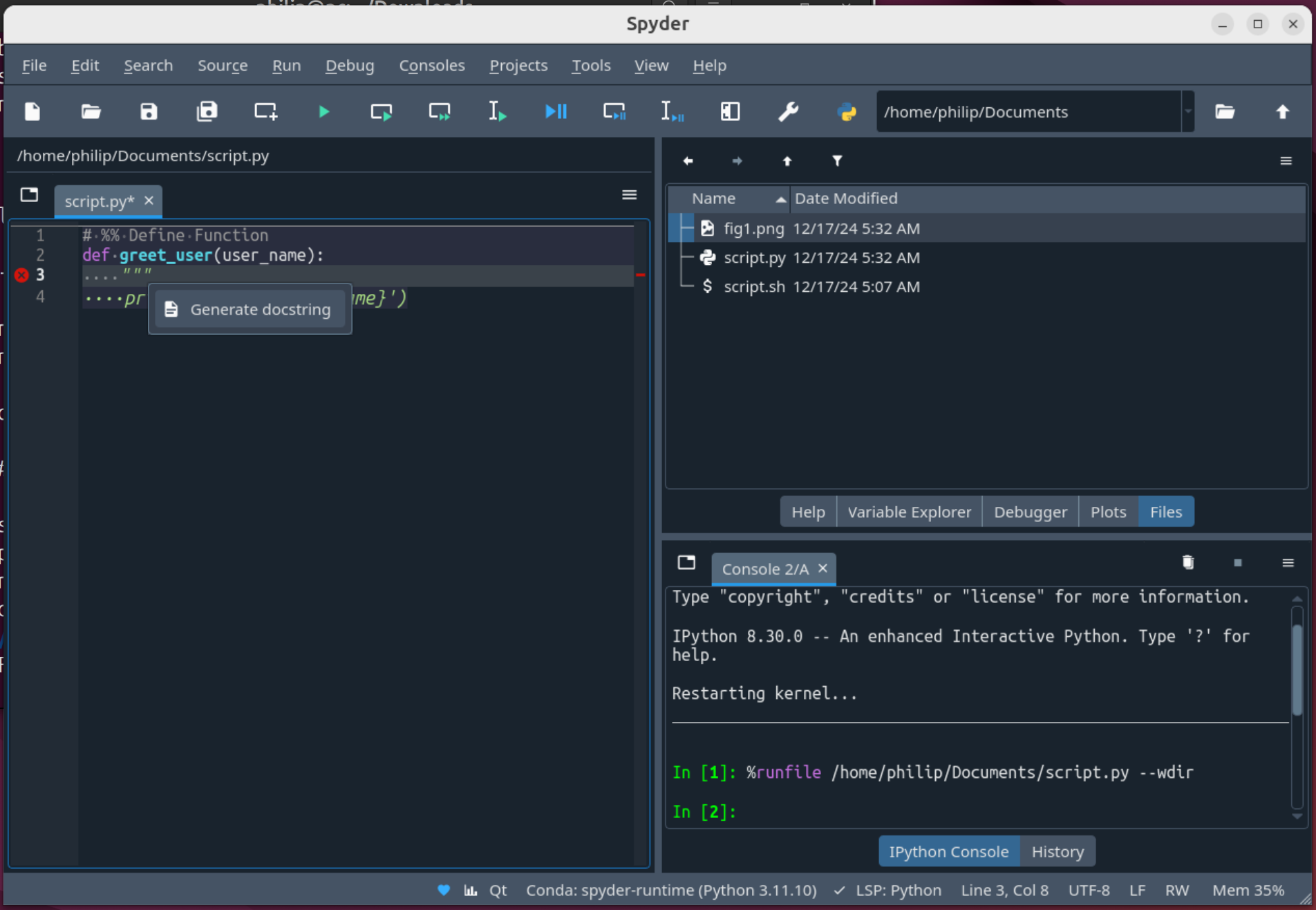Open the Search menu
This screenshot has width=1316, height=910.
[x=149, y=66]
